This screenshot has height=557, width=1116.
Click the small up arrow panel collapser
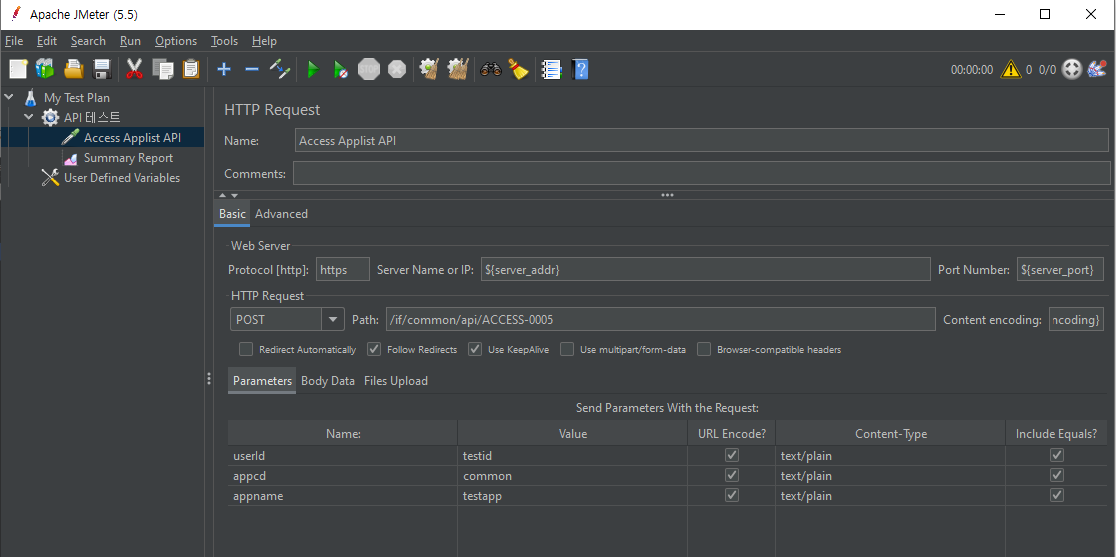pyautogui.click(x=223, y=195)
